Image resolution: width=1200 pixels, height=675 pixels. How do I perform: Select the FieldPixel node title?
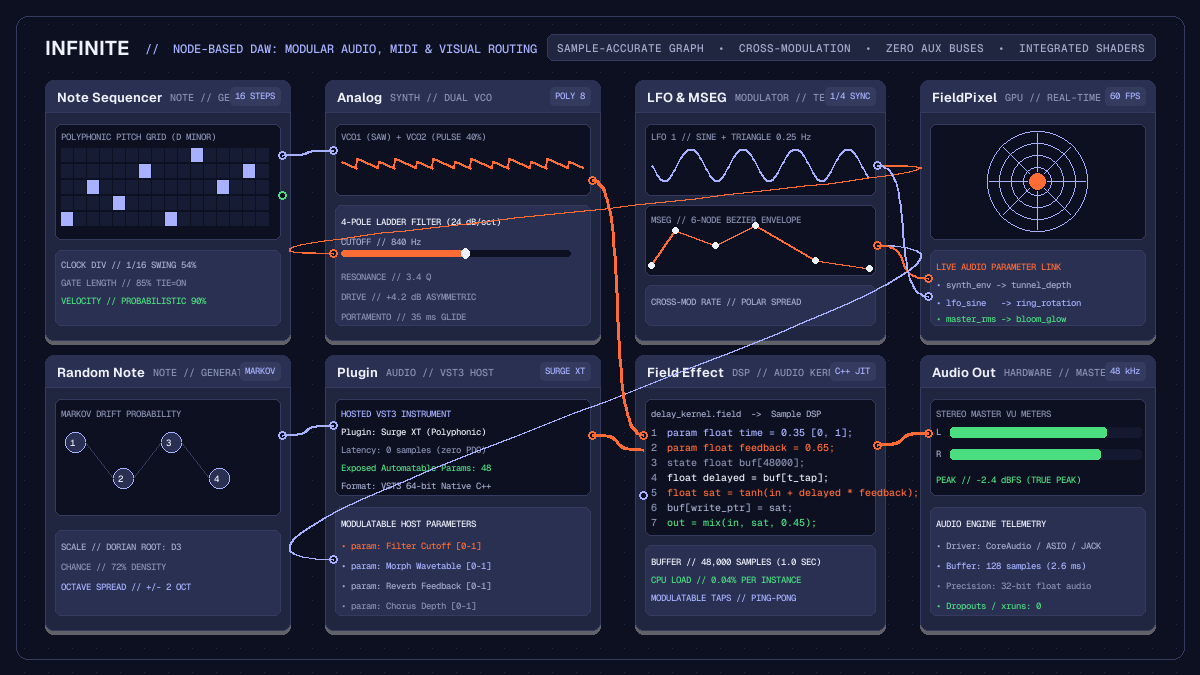pyautogui.click(x=966, y=97)
